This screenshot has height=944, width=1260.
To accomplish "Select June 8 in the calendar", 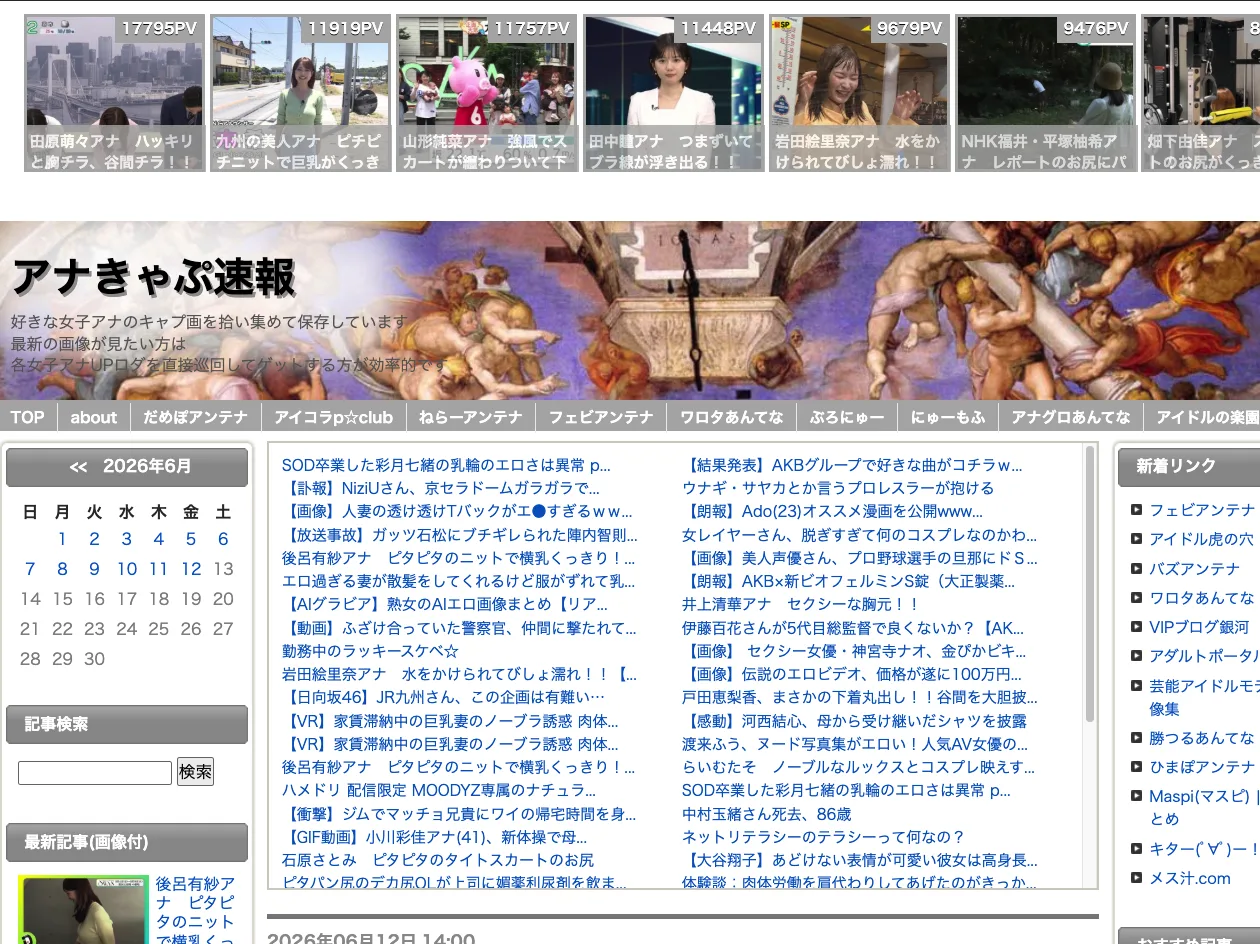I will [x=62, y=569].
